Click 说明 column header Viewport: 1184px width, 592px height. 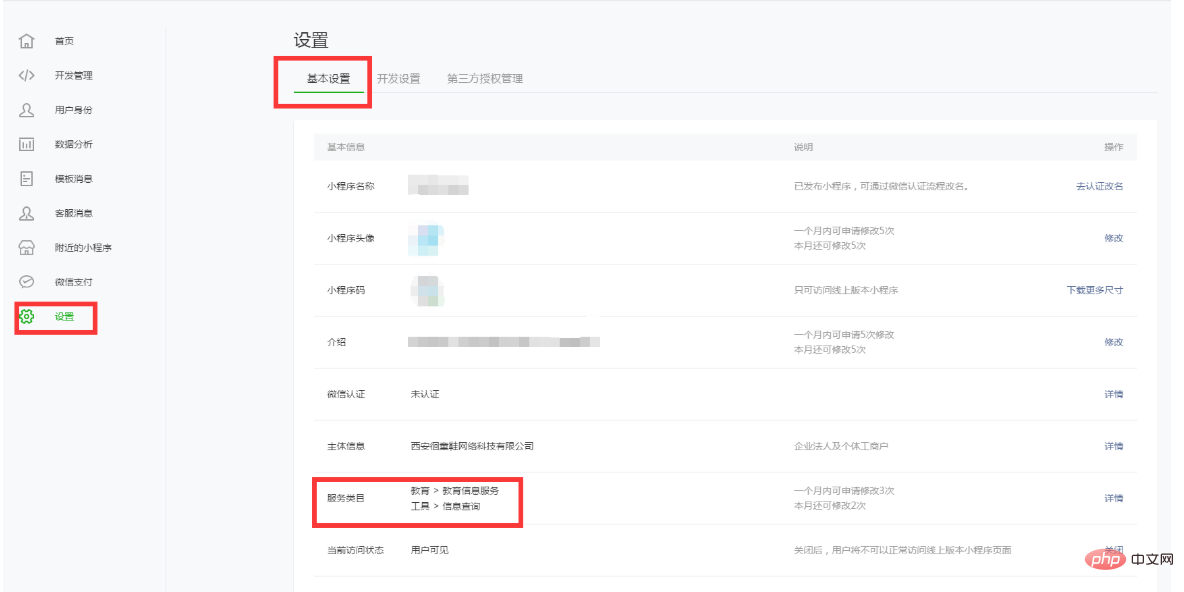pos(803,146)
